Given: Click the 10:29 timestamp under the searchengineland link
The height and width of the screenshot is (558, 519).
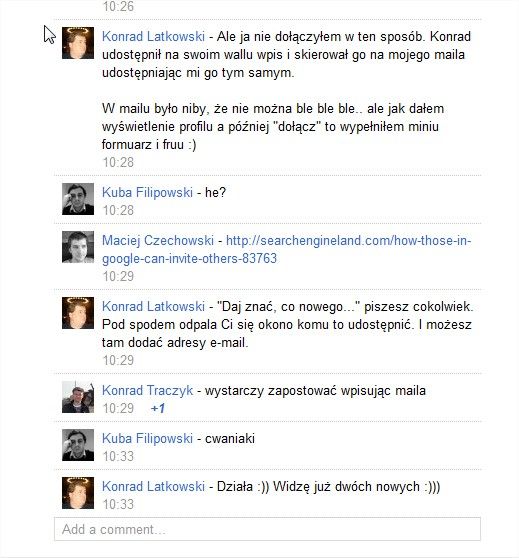Looking at the screenshot, I should 118,276.
